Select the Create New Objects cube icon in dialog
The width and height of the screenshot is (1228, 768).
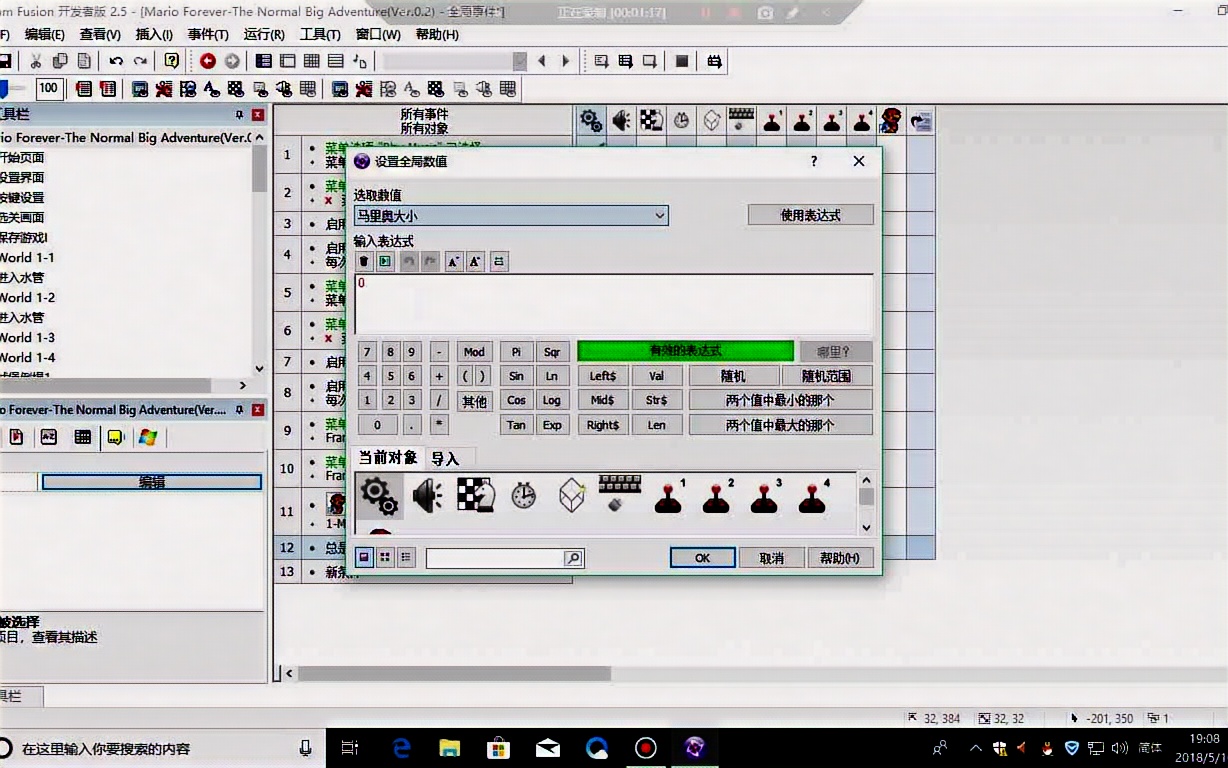pos(571,496)
